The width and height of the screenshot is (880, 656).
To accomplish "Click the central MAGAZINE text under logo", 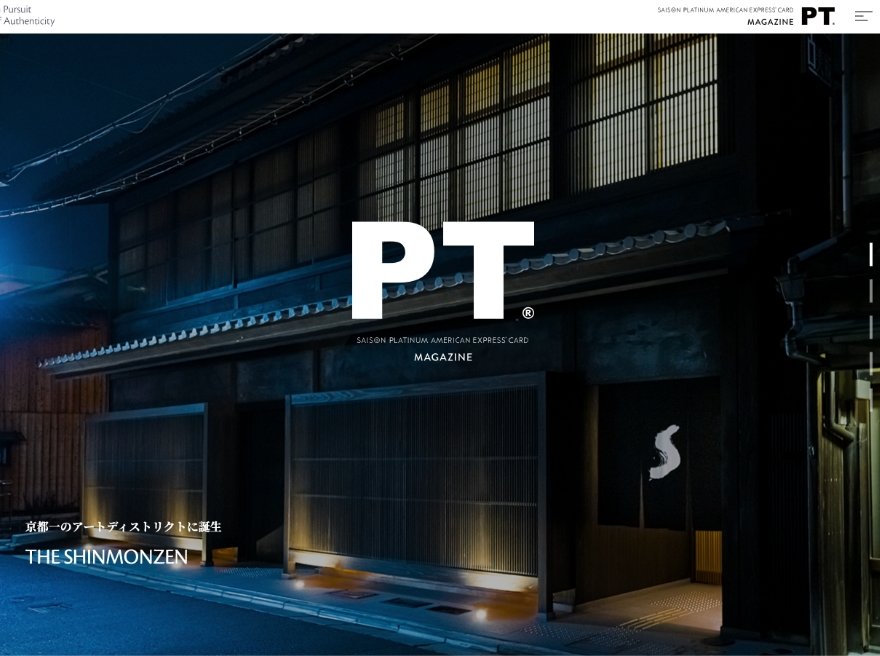I will [443, 357].
